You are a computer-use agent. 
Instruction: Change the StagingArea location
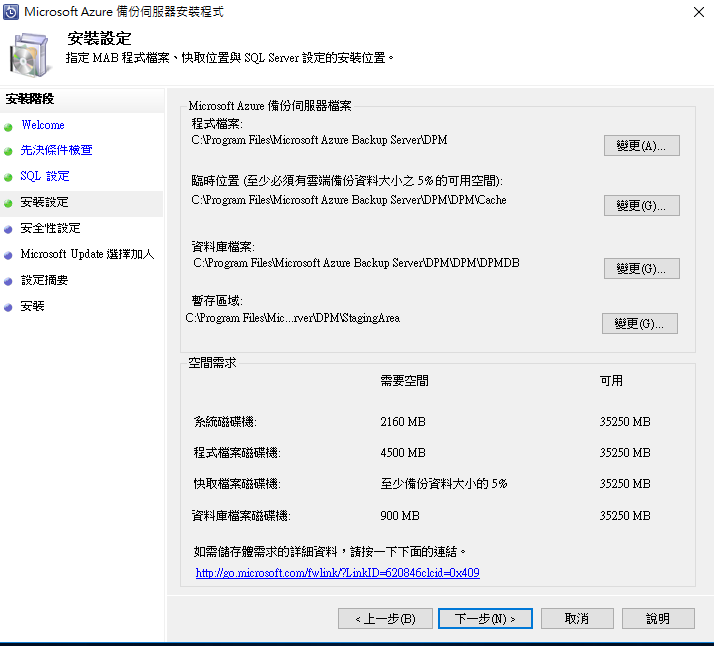click(639, 323)
